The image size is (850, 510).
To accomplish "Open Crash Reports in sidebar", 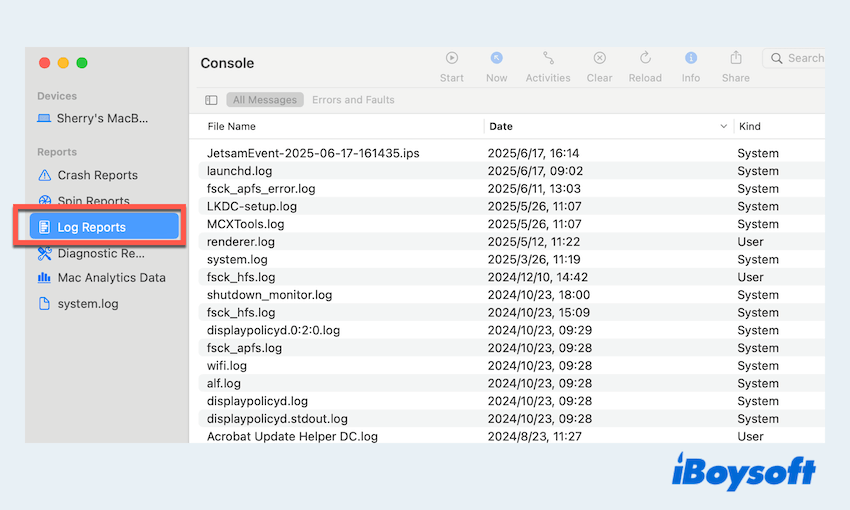I will 97,176.
